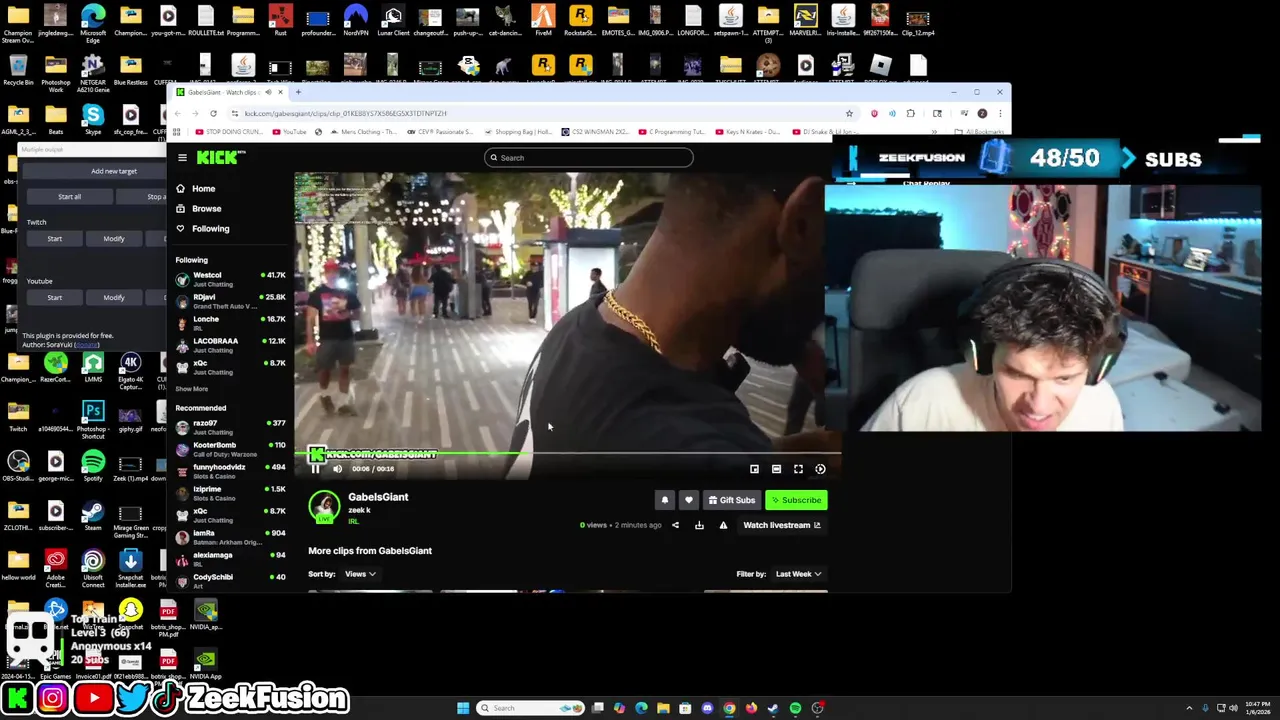Open RDjavi channel in Following list
This screenshot has height=720, width=1280.
pos(230,301)
